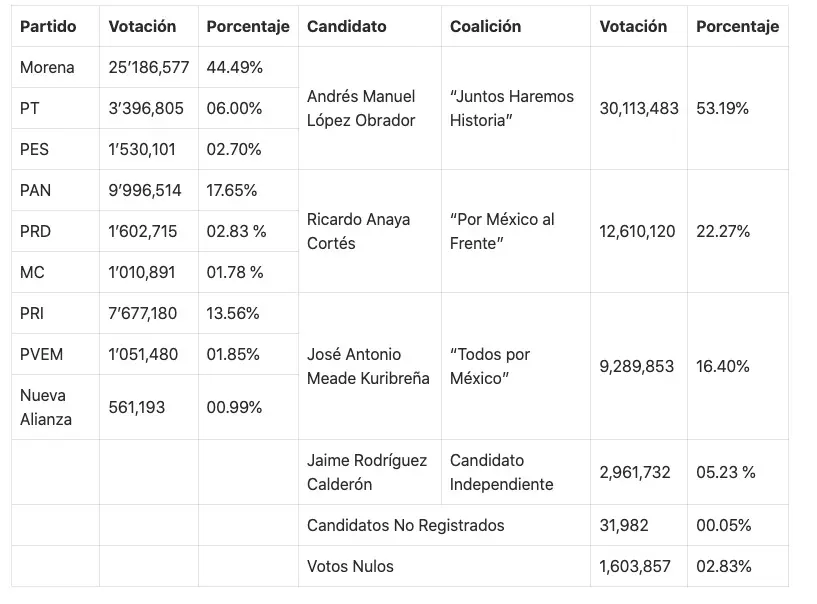Click the Coalición column header
The height and width of the screenshot is (604, 817).
[x=485, y=27]
